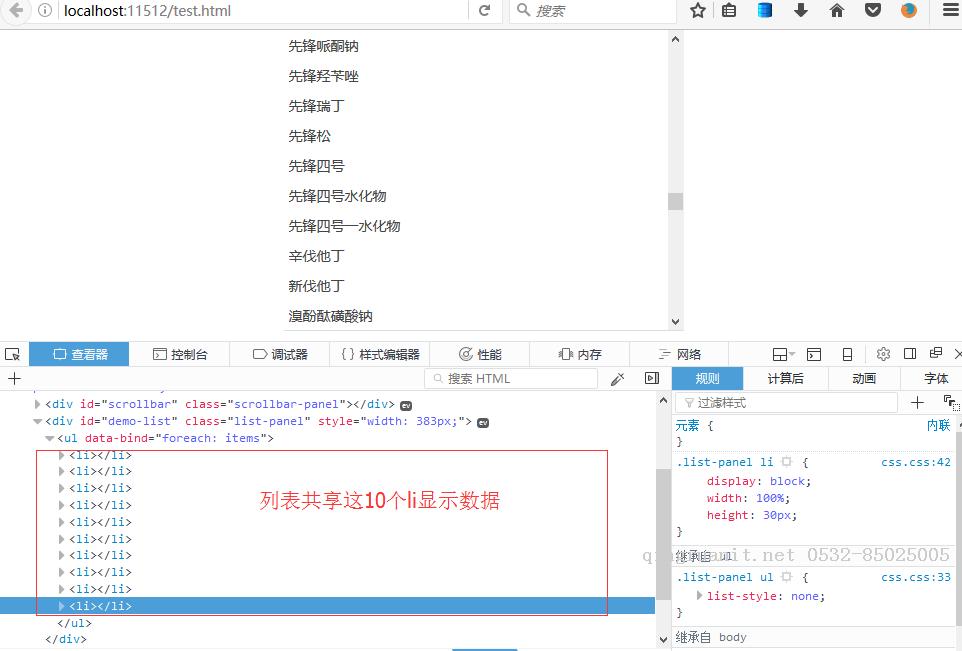Click inside the 搜索 HTML search field

click(510, 378)
